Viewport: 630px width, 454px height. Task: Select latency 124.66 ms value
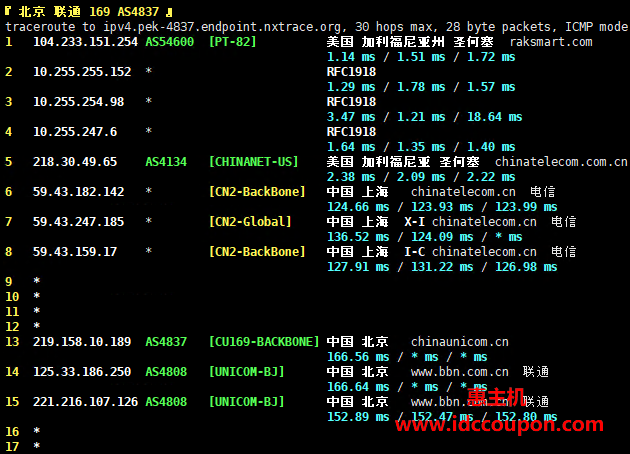pos(358,207)
